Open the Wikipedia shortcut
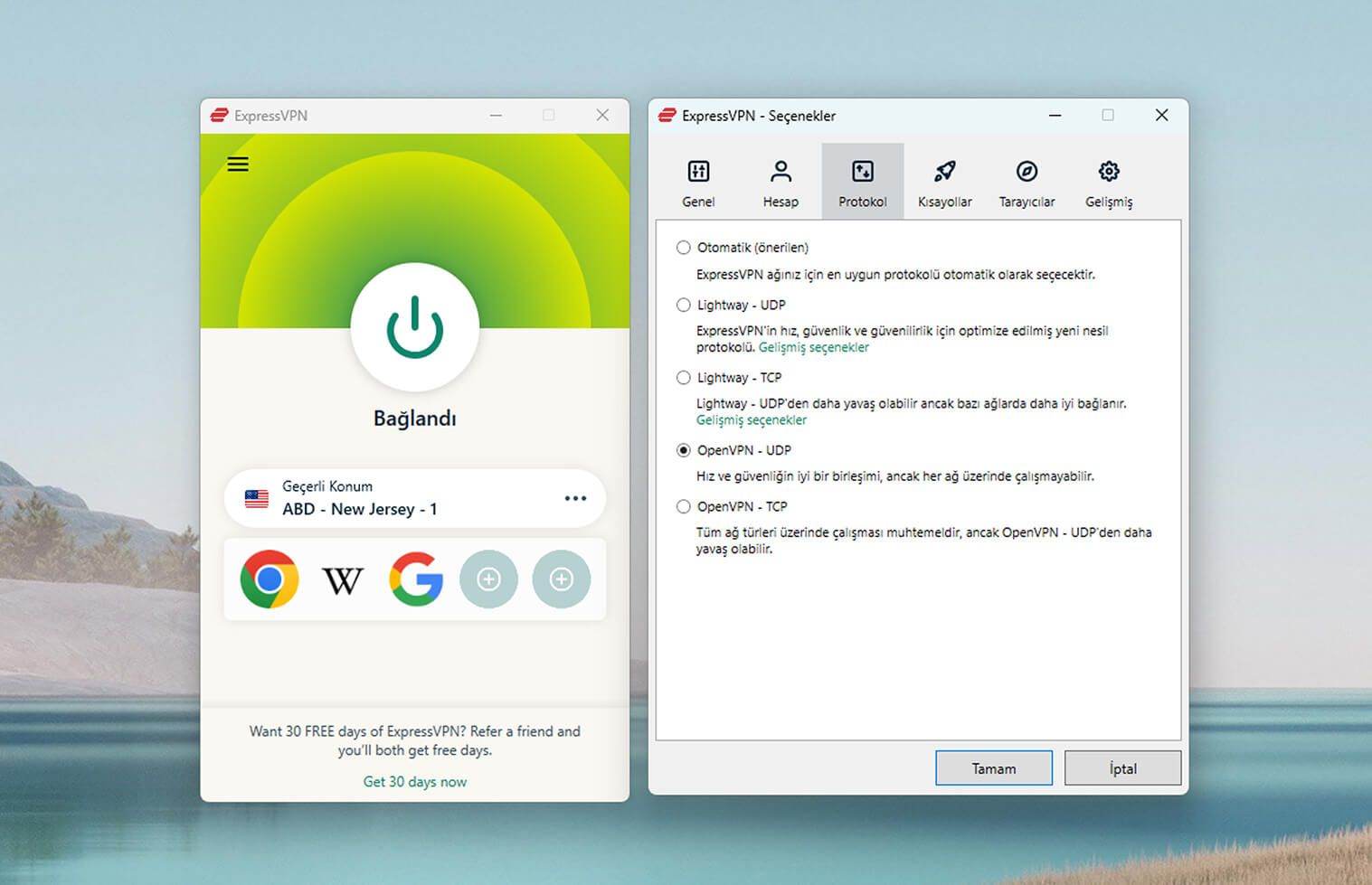This screenshot has width=1372, height=885. 343,579
